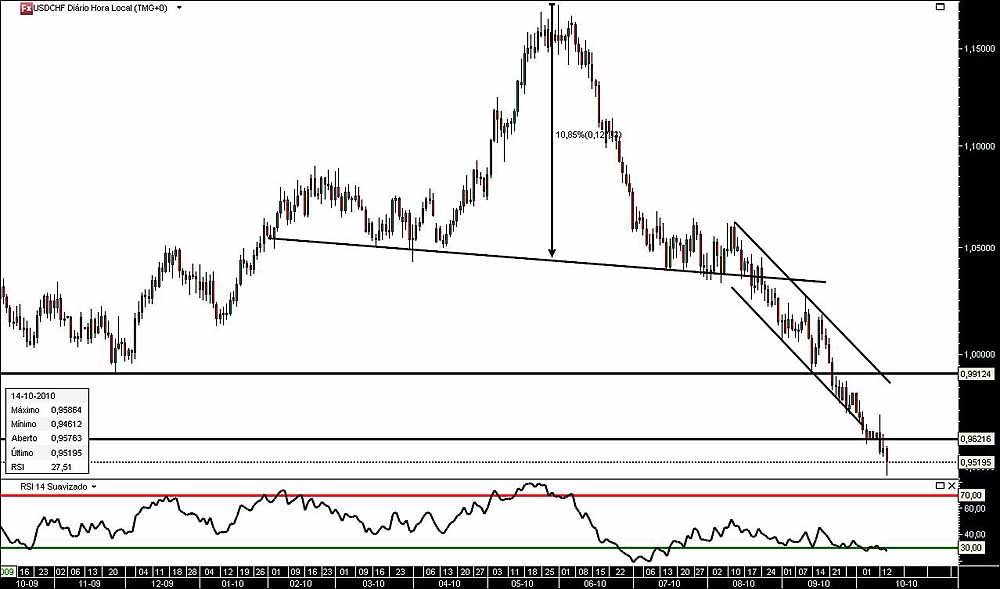1000x589 pixels.
Task: Open the RSI 14 Suavizado indicator dropdown
Action: (x=94, y=486)
